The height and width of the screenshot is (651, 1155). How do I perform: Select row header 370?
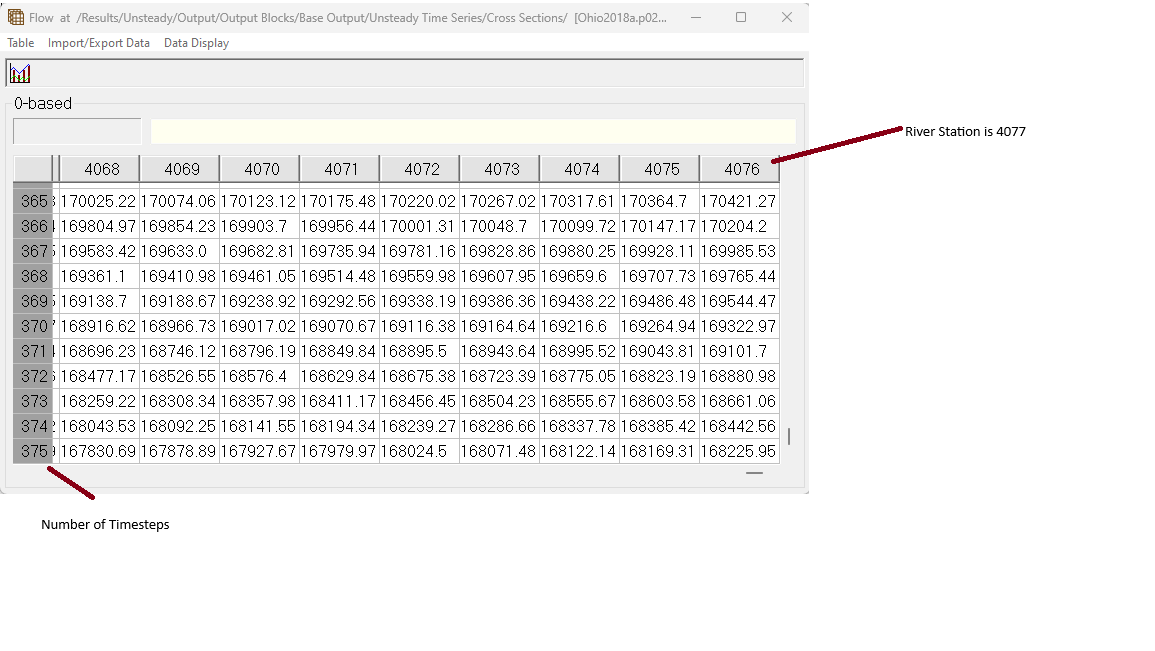pyautogui.click(x=33, y=326)
